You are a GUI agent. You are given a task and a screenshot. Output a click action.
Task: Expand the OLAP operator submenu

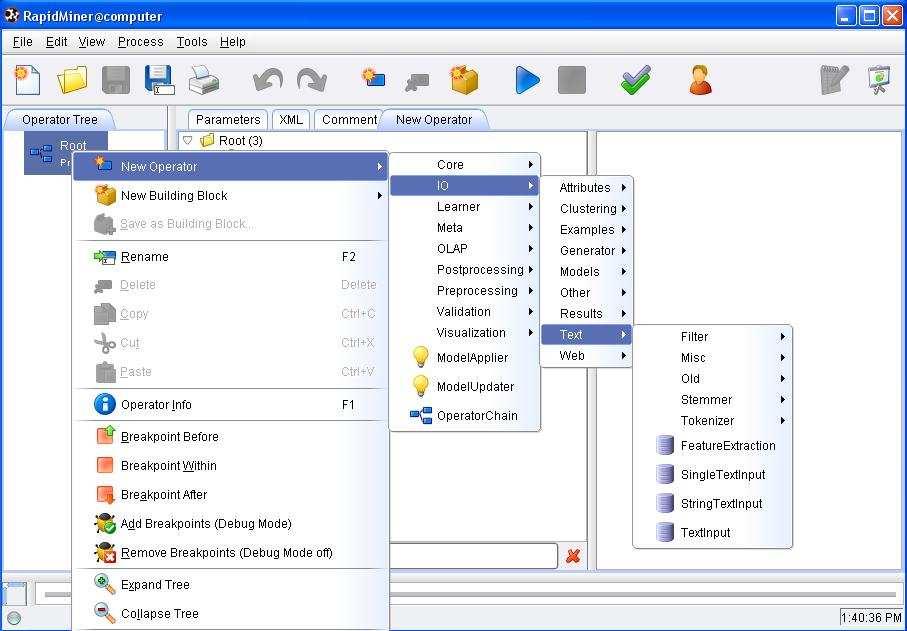pyautogui.click(x=464, y=249)
